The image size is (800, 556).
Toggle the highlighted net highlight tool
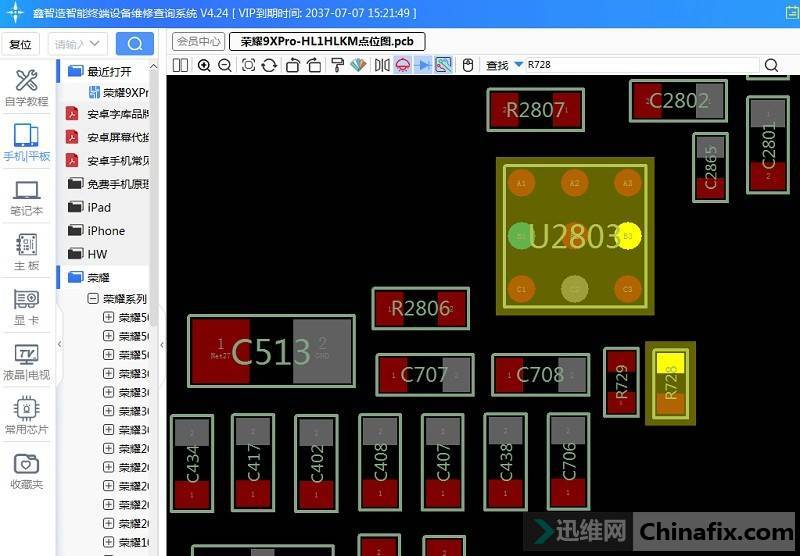coord(443,65)
